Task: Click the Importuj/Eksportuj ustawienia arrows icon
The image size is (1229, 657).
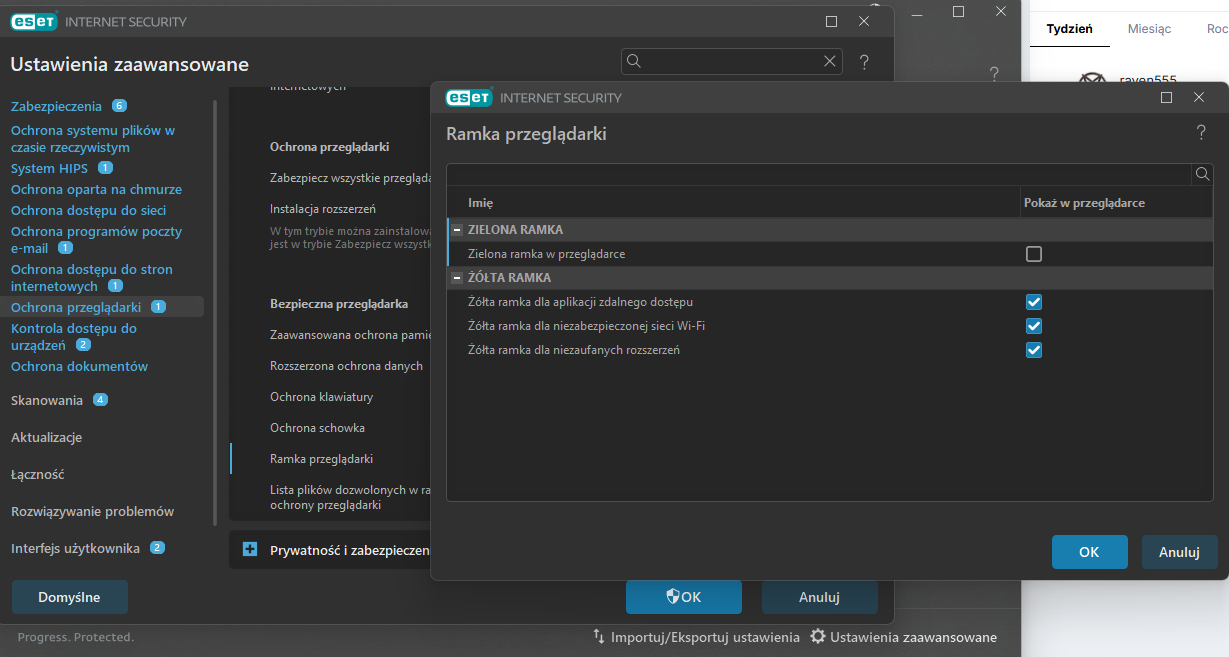Action: pos(599,637)
